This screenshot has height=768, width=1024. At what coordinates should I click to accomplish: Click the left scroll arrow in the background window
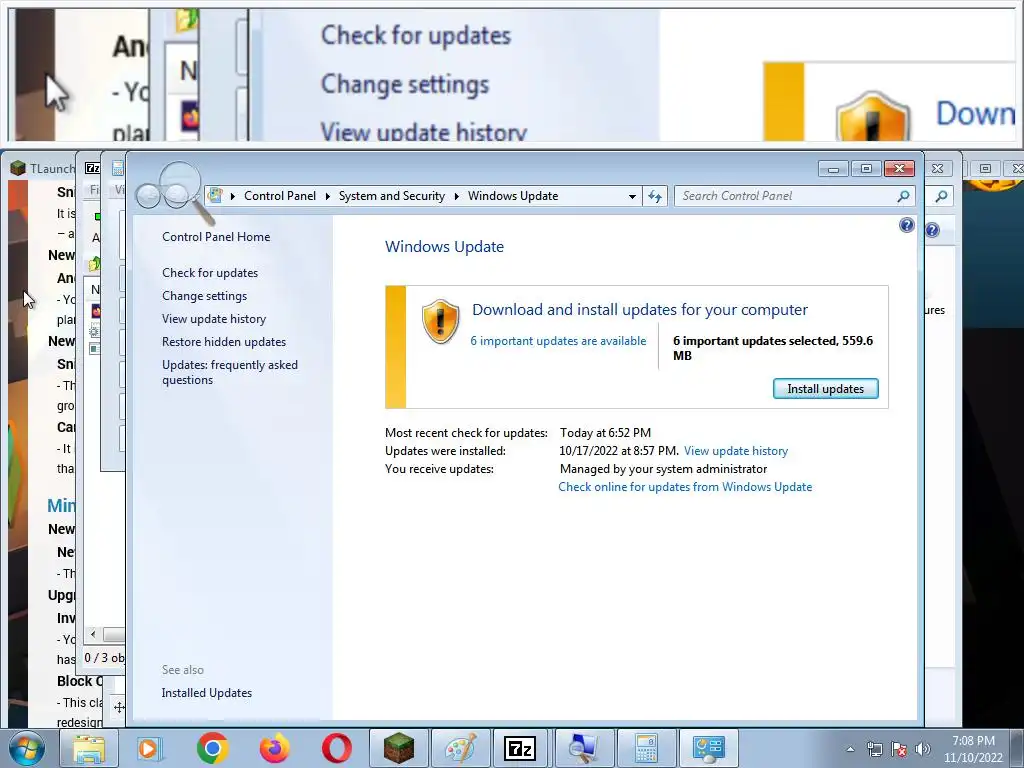pyautogui.click(x=93, y=634)
